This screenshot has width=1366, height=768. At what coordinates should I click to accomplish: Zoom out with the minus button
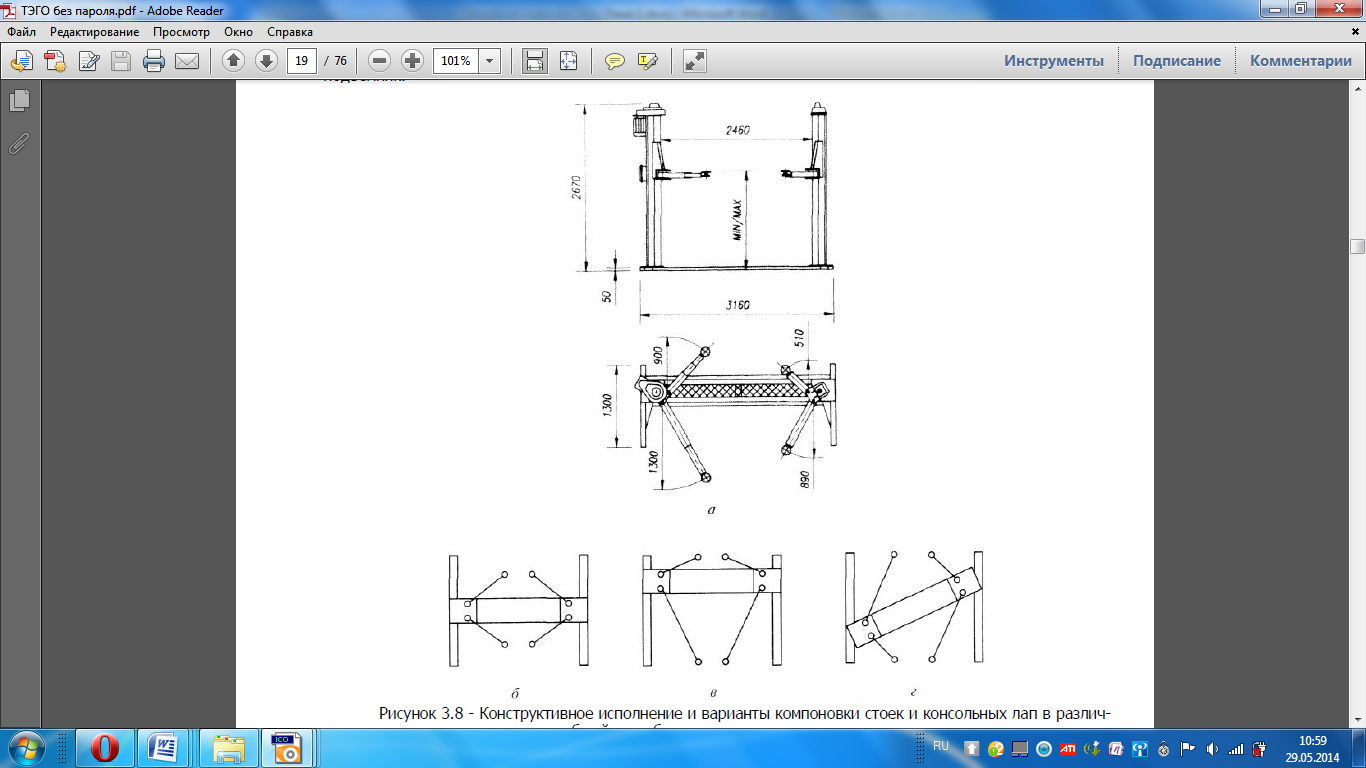tap(379, 61)
